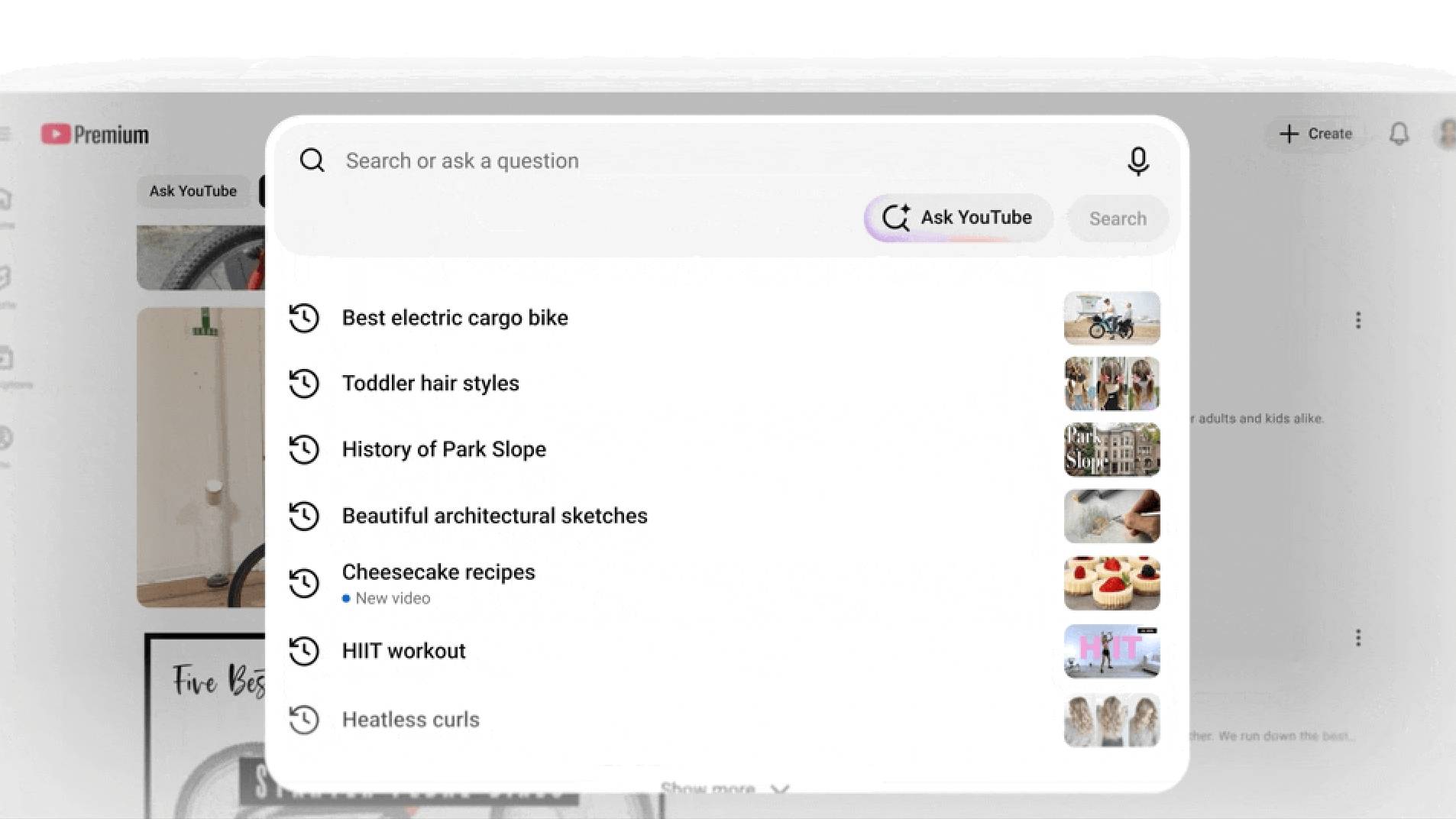Click history icon beside Beautiful architectural sketches
This screenshot has width=1456, height=819.
pos(303,516)
